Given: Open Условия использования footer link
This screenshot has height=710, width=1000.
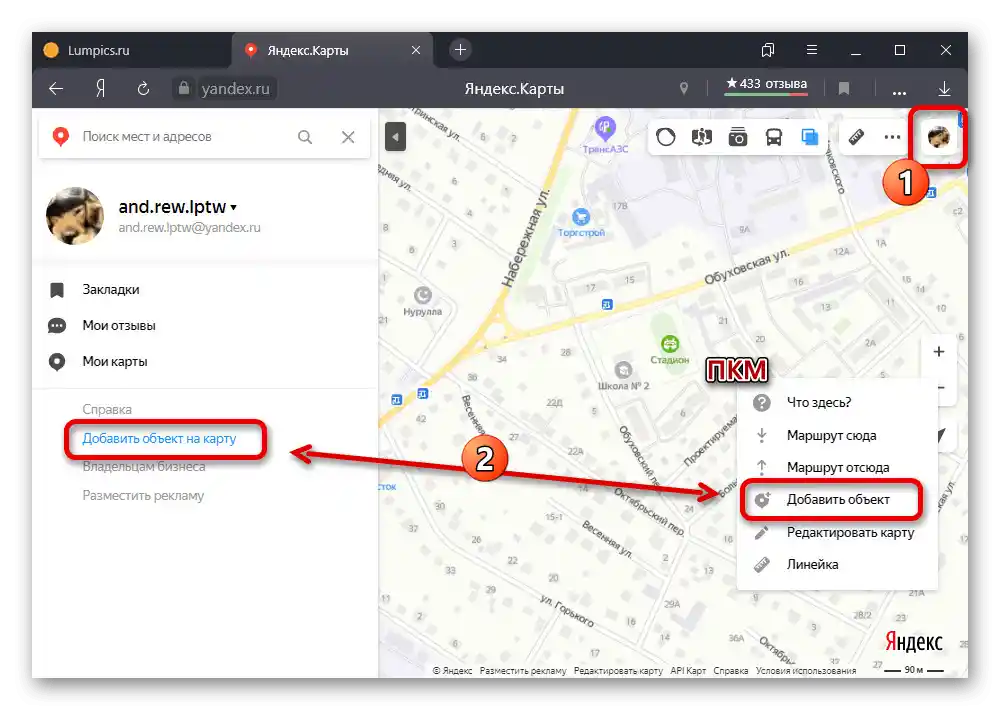Looking at the screenshot, I should click(x=805, y=670).
